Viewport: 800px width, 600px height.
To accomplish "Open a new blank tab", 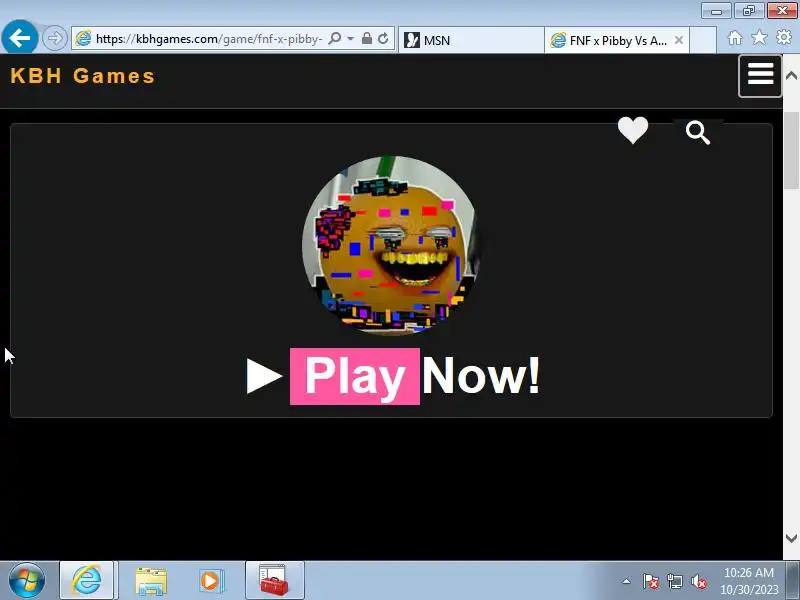I will pyautogui.click(x=703, y=40).
